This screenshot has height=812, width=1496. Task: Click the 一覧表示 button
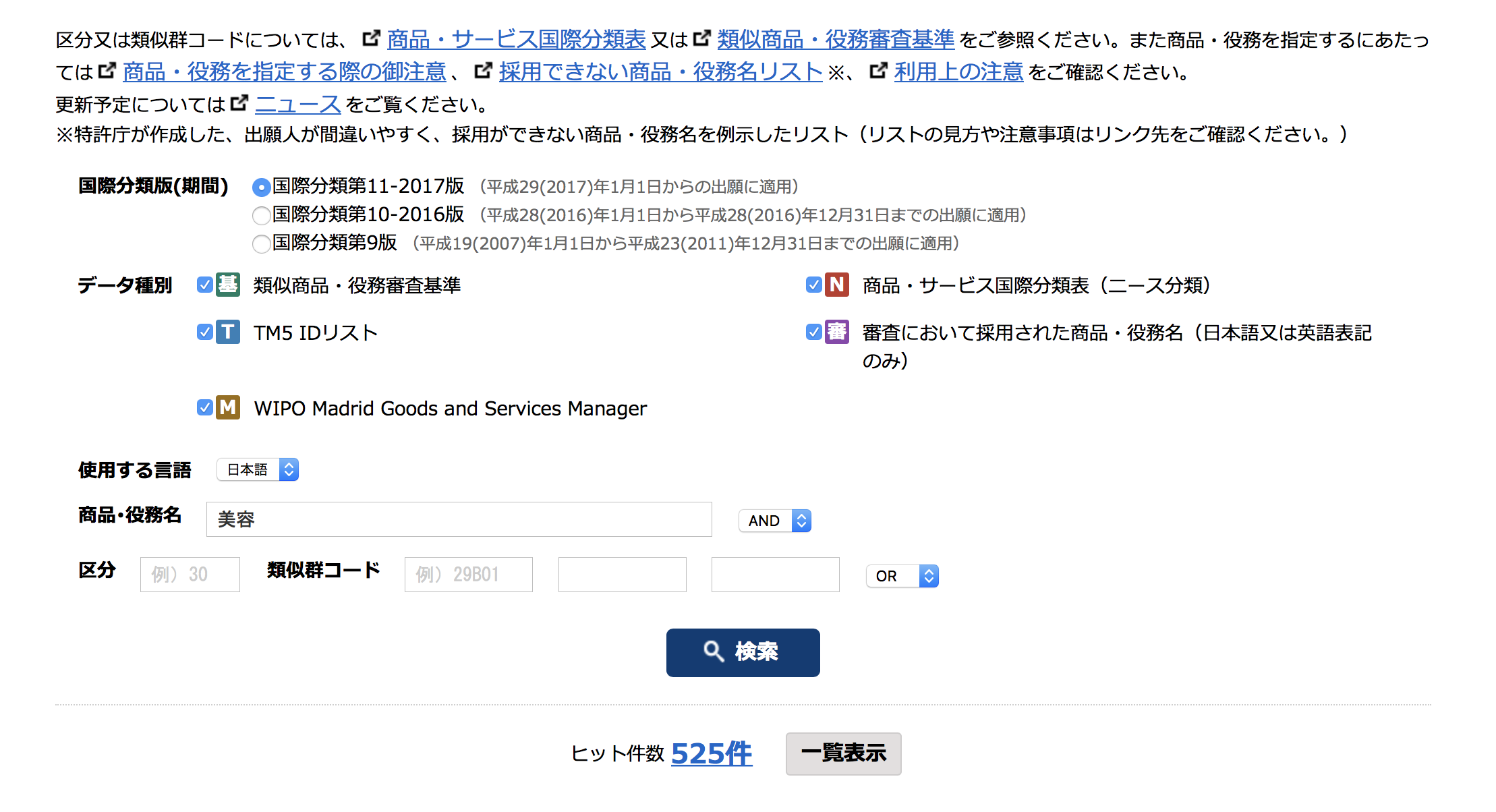pyautogui.click(x=843, y=753)
